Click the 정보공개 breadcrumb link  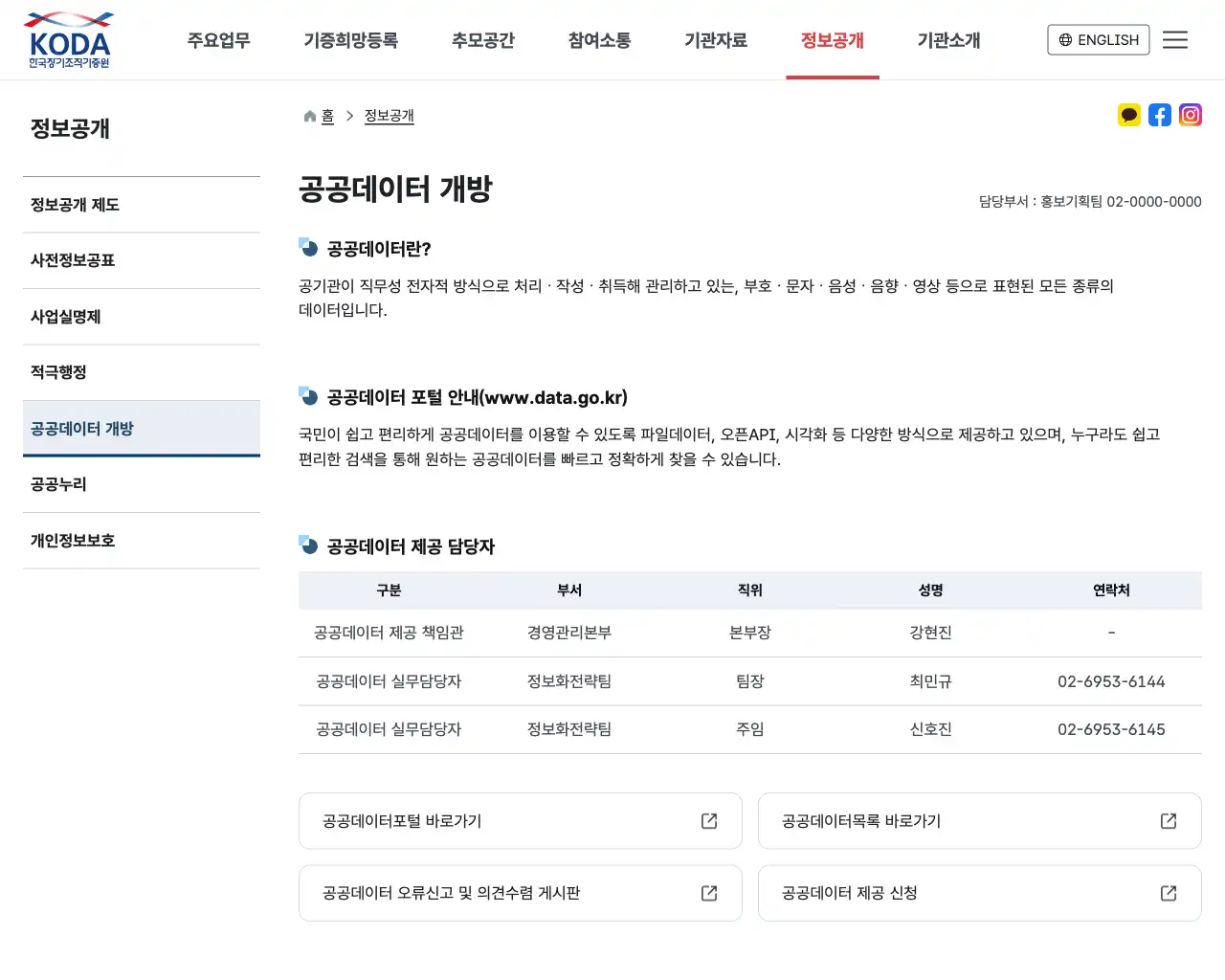(x=389, y=115)
